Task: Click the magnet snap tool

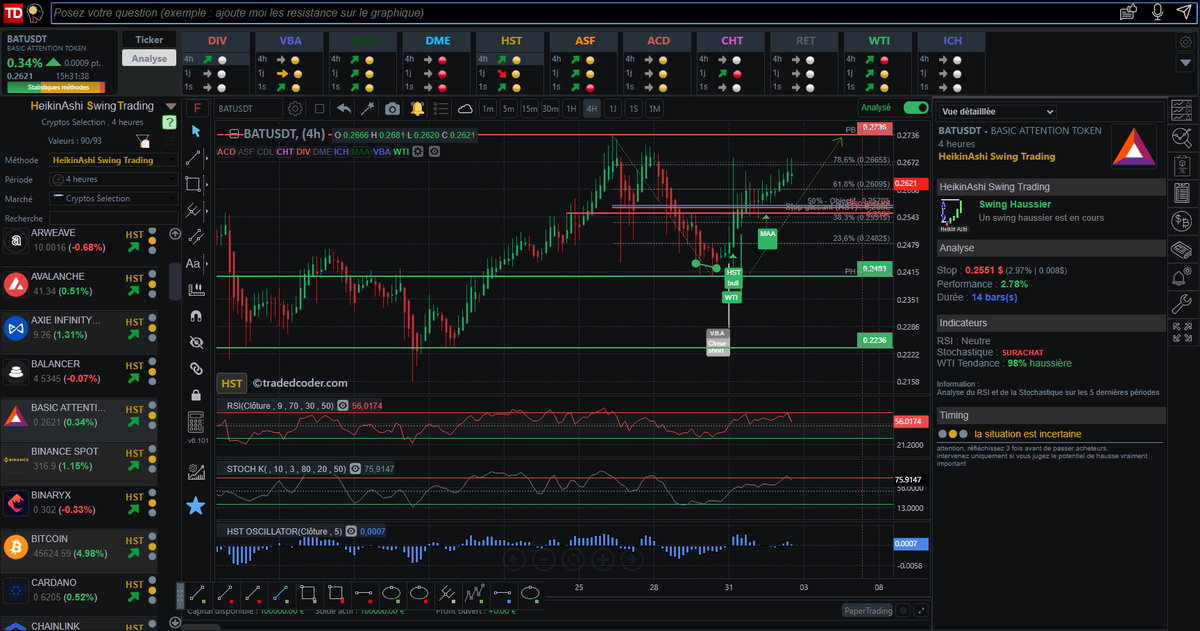Action: 195,316
